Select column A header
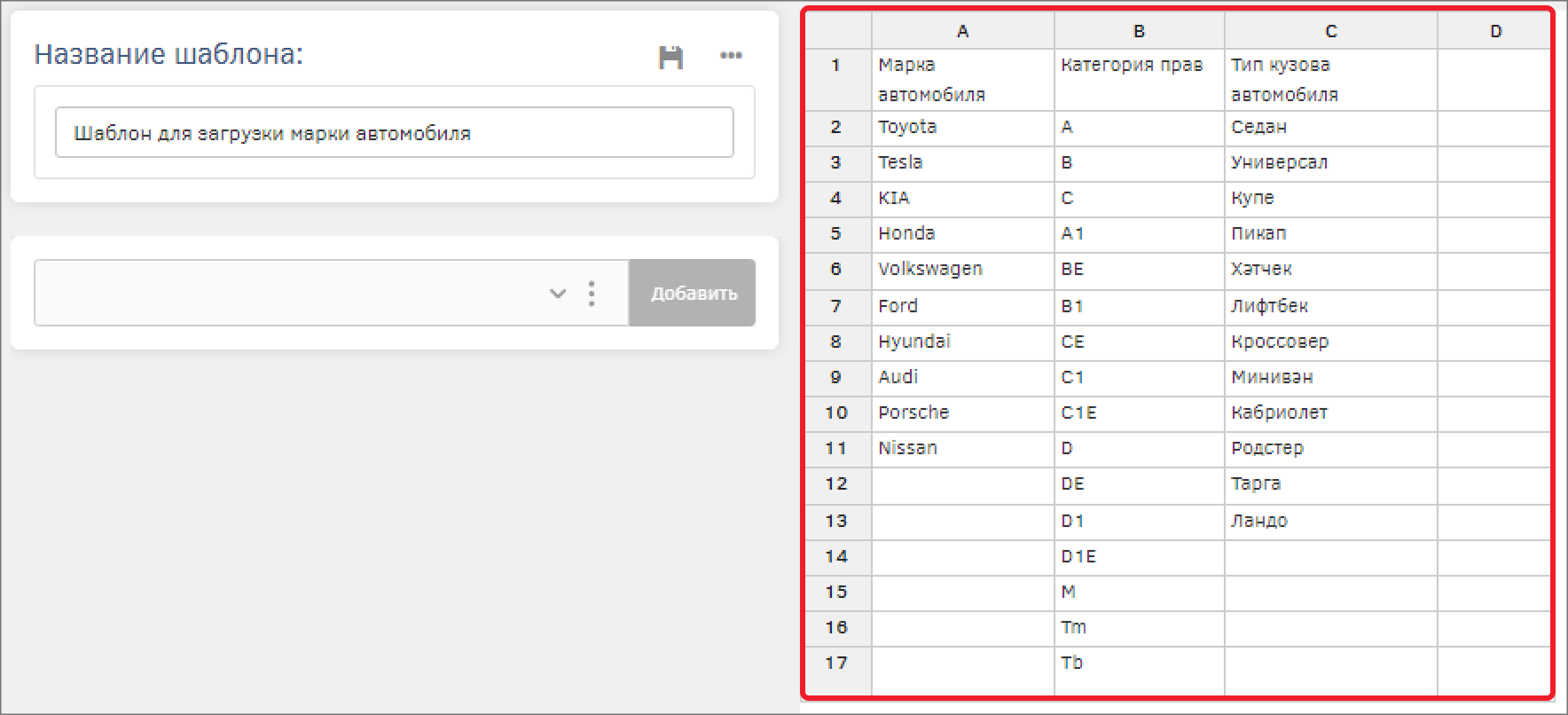This screenshot has width=1568, height=715. pos(962,31)
